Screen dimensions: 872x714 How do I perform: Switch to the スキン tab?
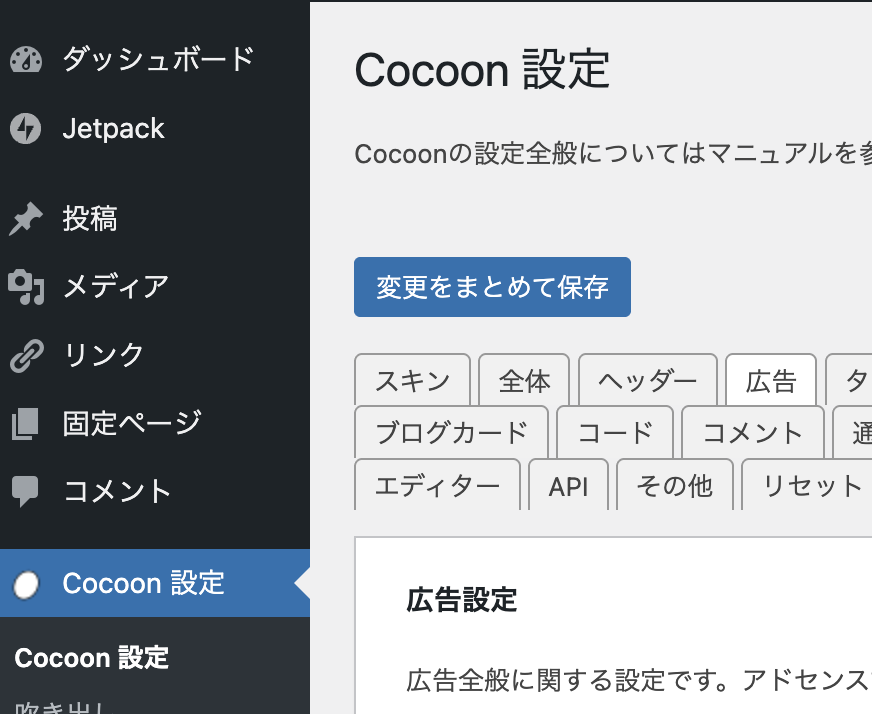(412, 380)
